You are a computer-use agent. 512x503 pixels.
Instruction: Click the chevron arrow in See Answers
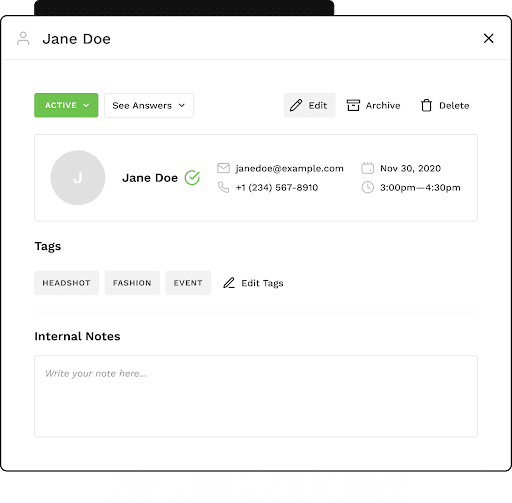pyautogui.click(x=182, y=105)
